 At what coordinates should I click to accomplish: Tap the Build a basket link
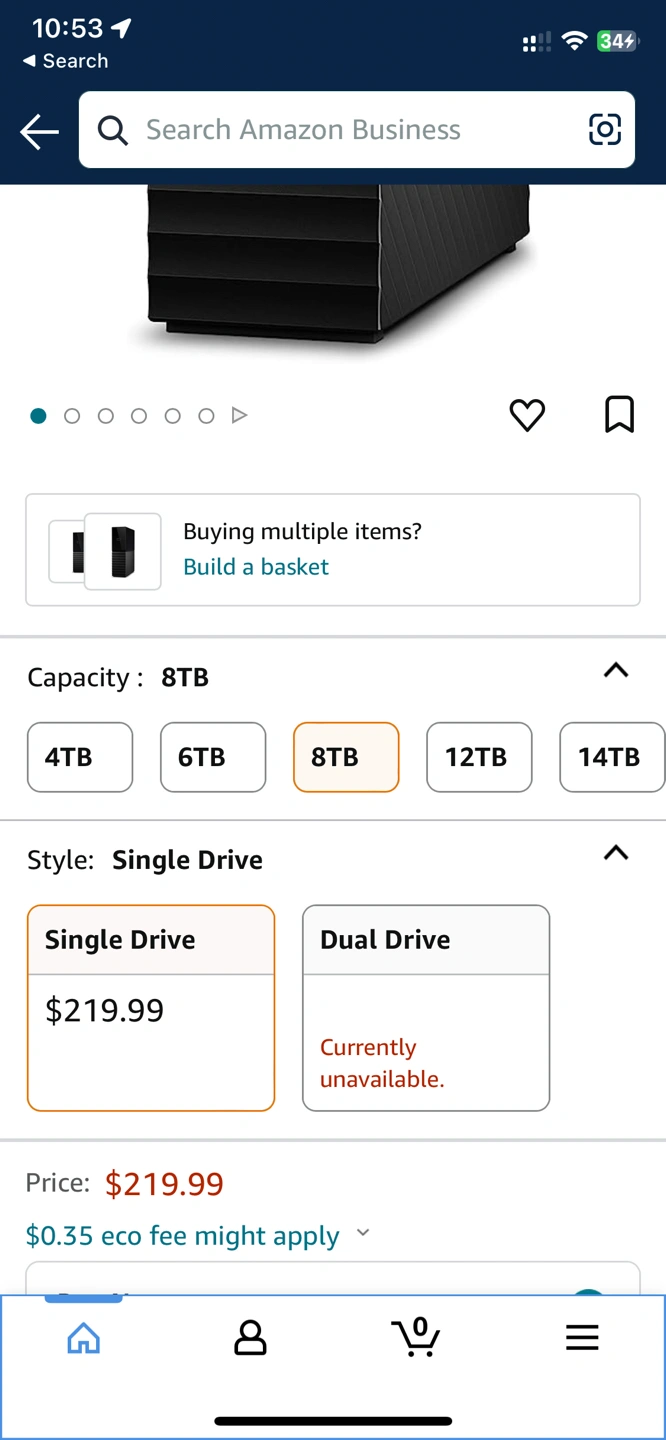pos(256,567)
